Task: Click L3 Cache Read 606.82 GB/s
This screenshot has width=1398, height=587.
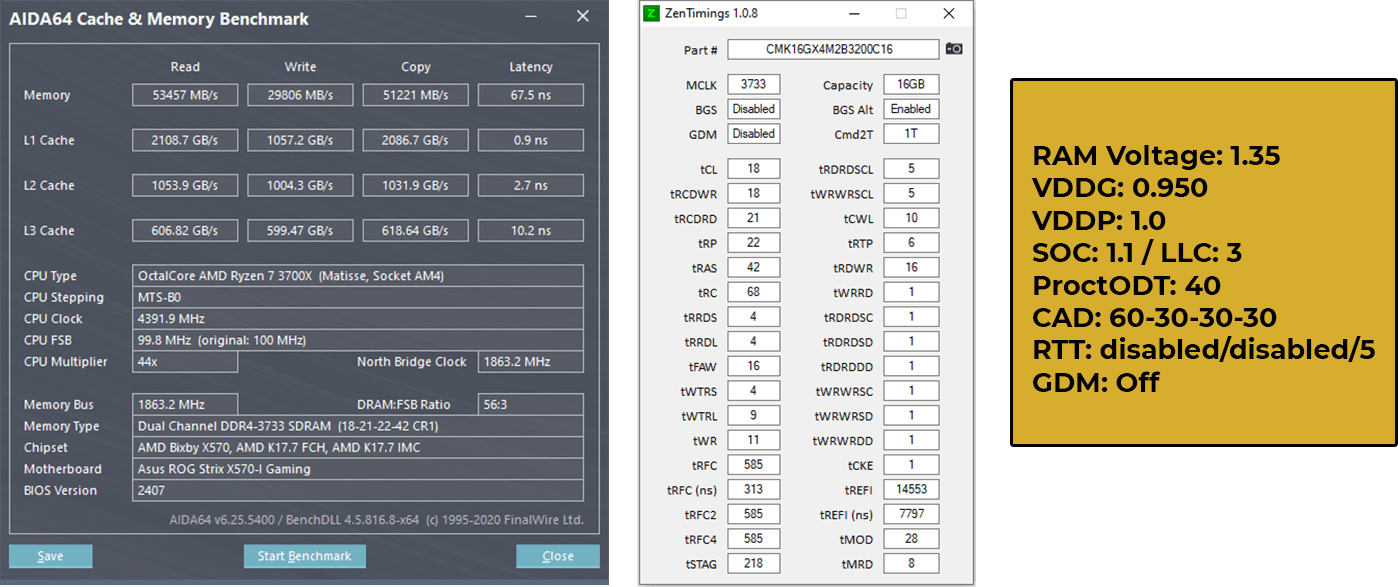Action: 185,230
